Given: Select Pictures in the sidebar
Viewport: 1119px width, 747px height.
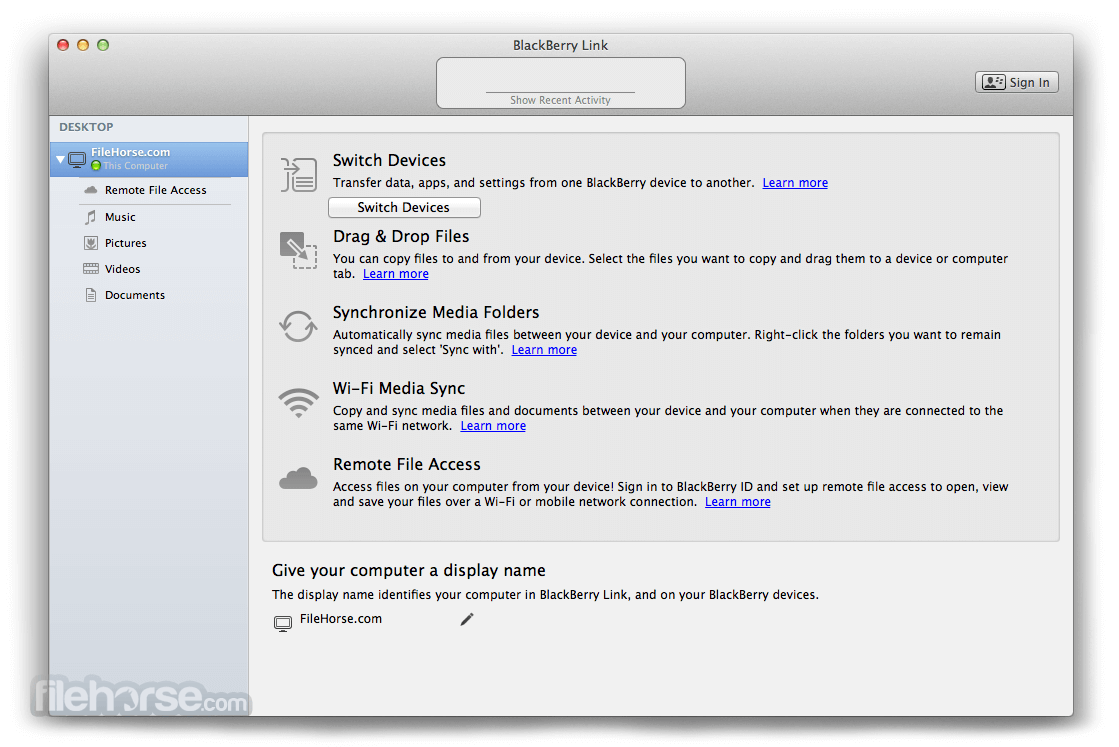Looking at the screenshot, I should coord(126,243).
